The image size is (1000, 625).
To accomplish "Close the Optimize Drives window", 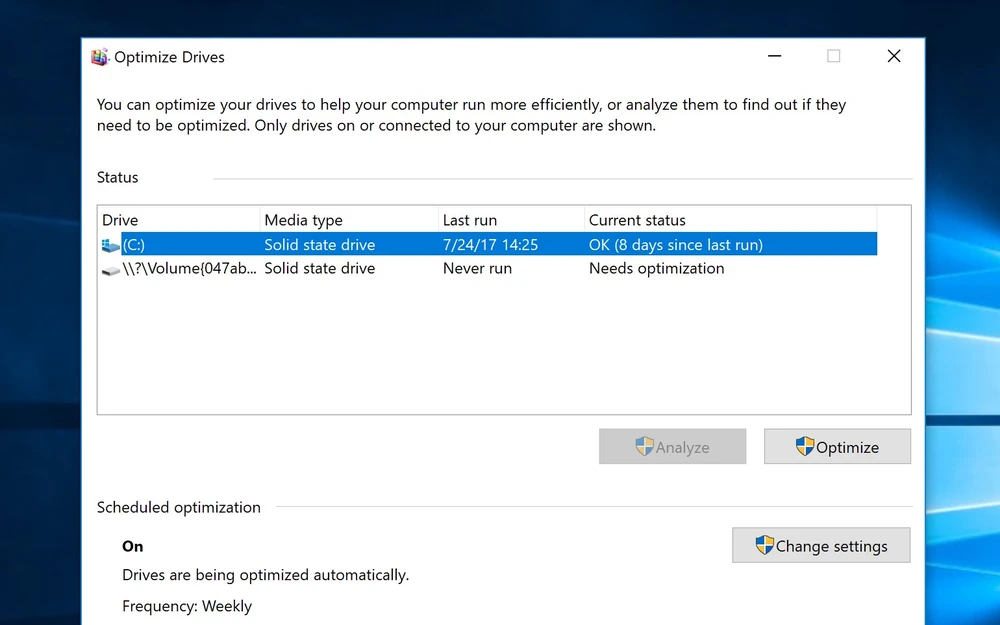I will coord(894,57).
